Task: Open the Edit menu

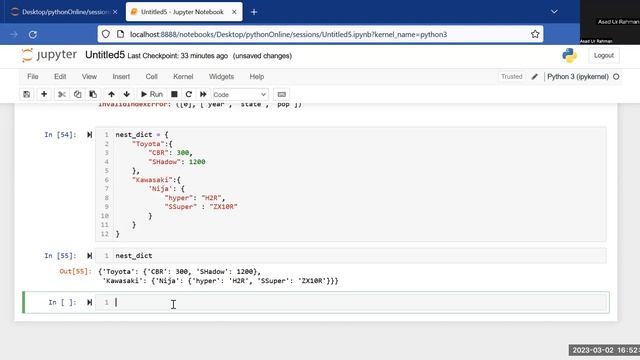Action: point(60,76)
